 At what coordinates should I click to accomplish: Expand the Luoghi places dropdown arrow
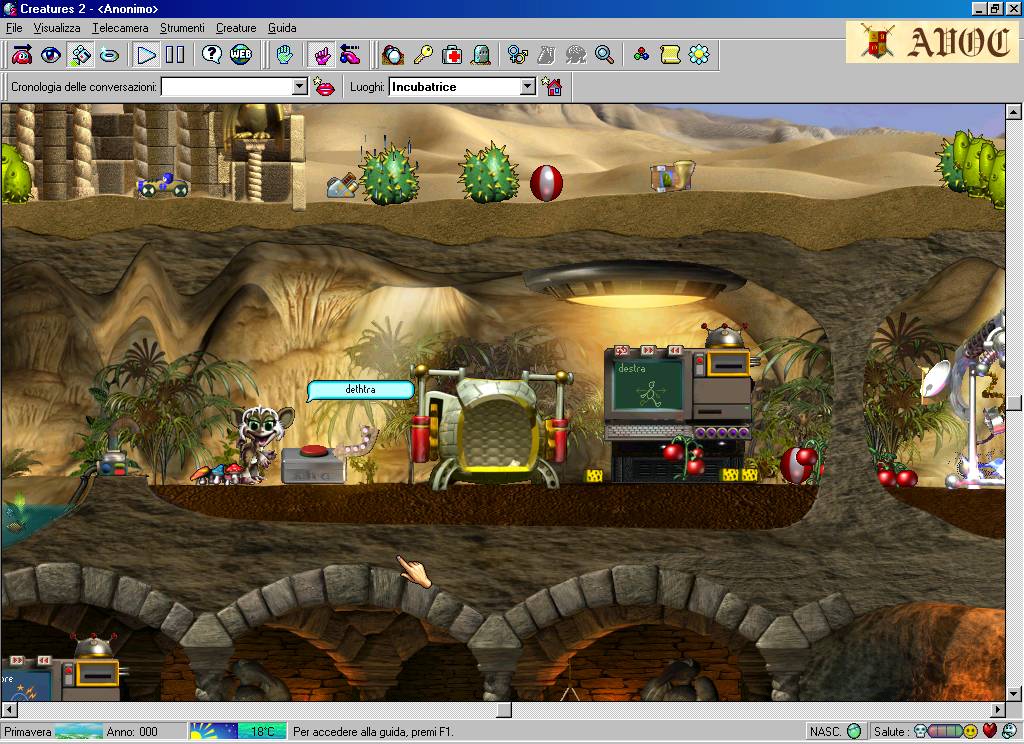(528, 87)
